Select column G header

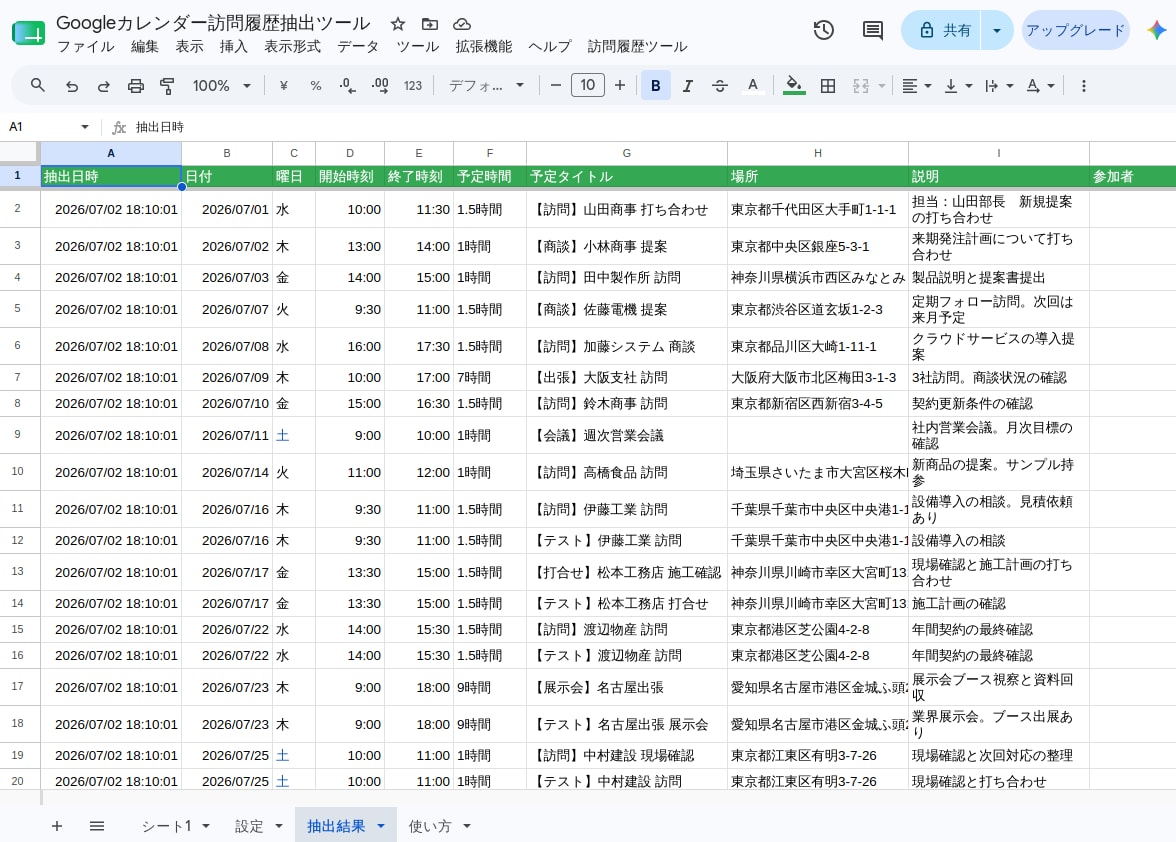(x=626, y=153)
